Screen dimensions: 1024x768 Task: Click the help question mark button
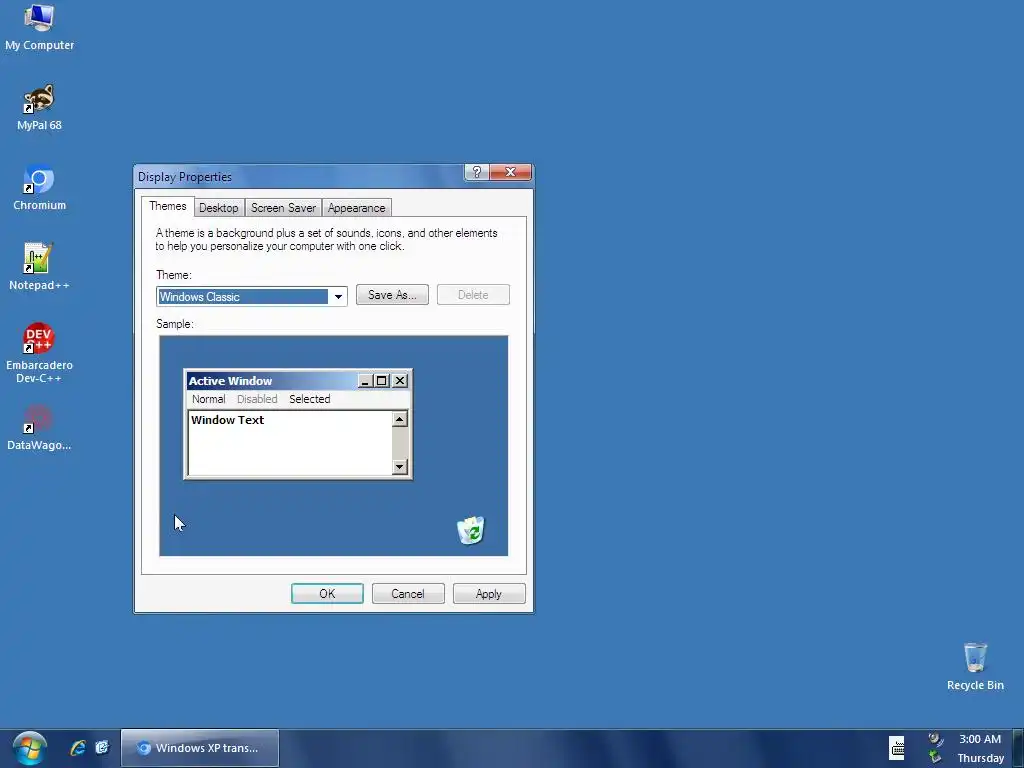point(477,172)
